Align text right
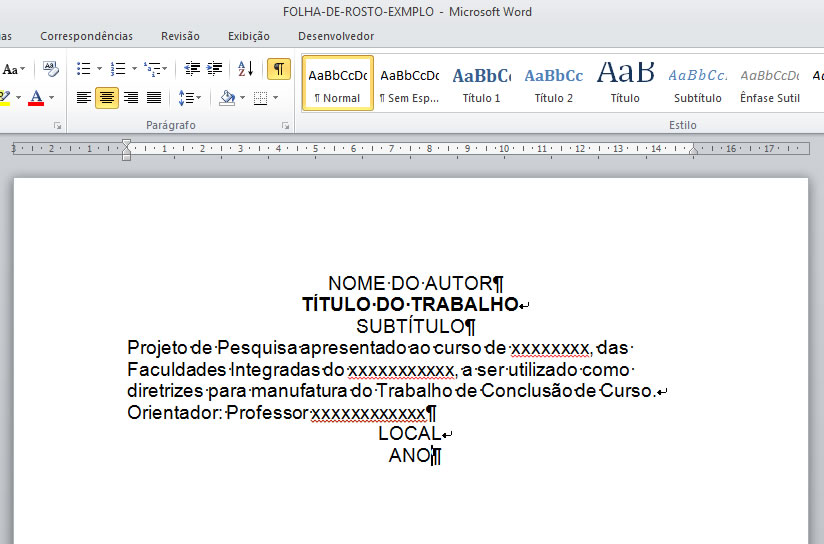This screenshot has width=824, height=544. tap(130, 98)
